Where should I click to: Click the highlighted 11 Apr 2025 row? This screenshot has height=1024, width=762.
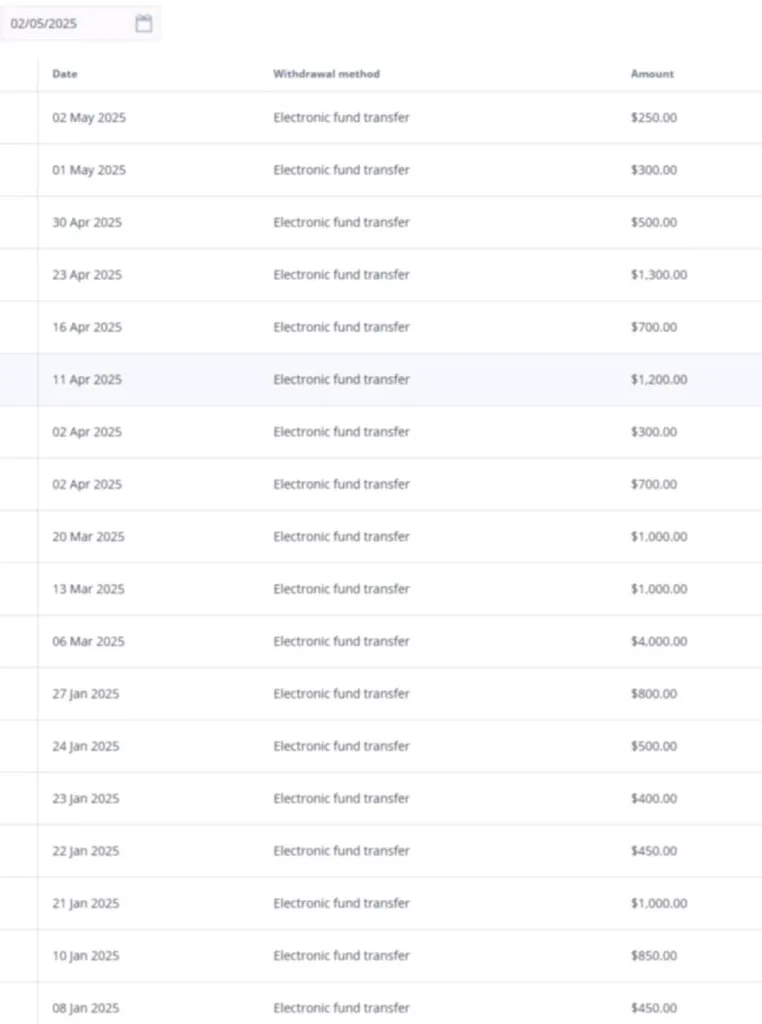point(341,380)
